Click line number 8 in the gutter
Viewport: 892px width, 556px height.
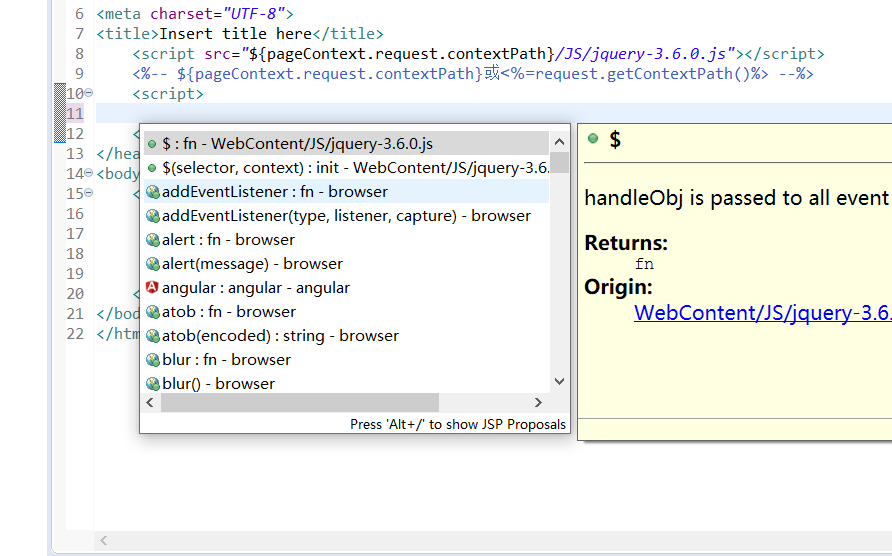[79, 53]
